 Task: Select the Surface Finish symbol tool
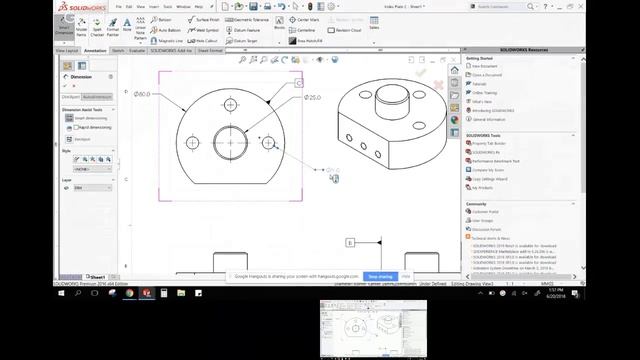(x=204, y=20)
